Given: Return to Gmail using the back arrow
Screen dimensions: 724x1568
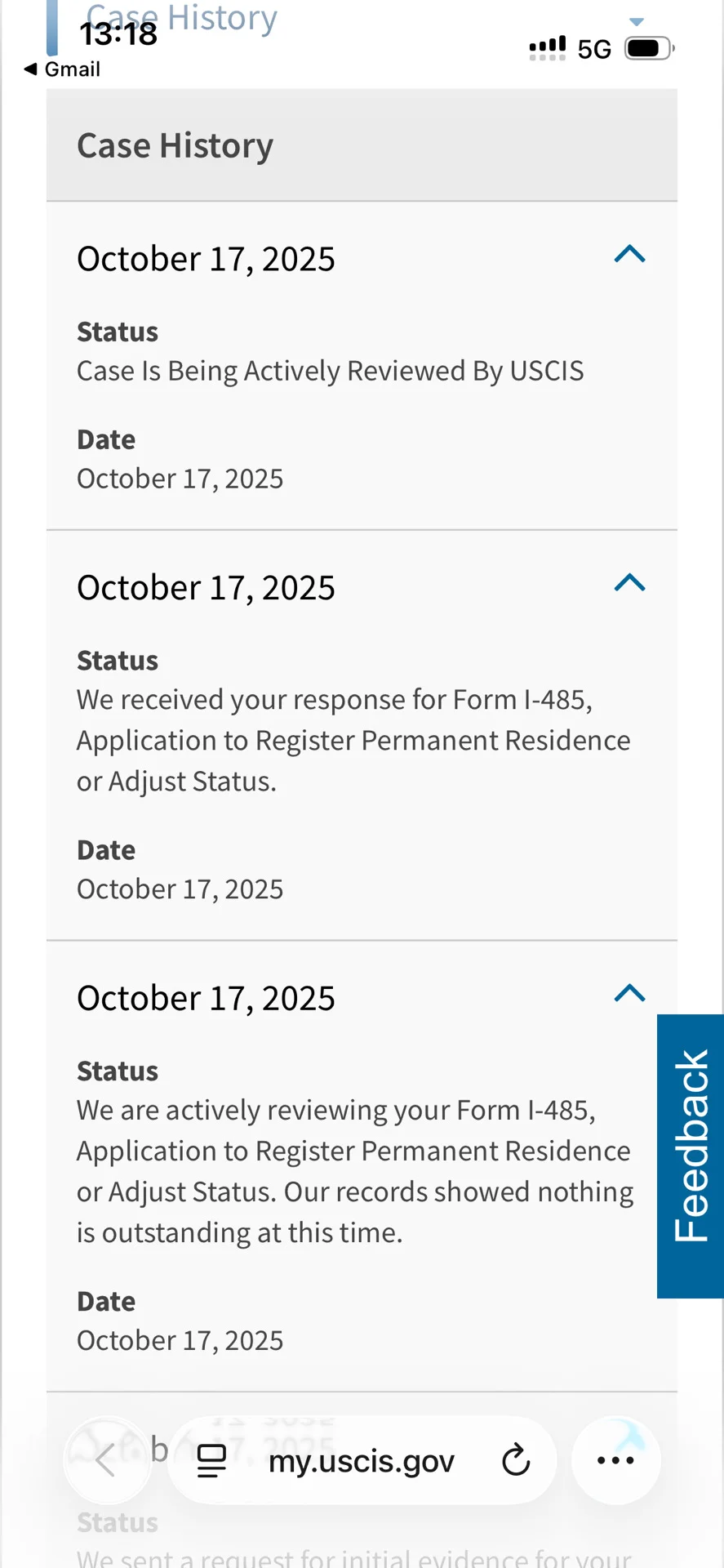Looking at the screenshot, I should click(x=61, y=69).
